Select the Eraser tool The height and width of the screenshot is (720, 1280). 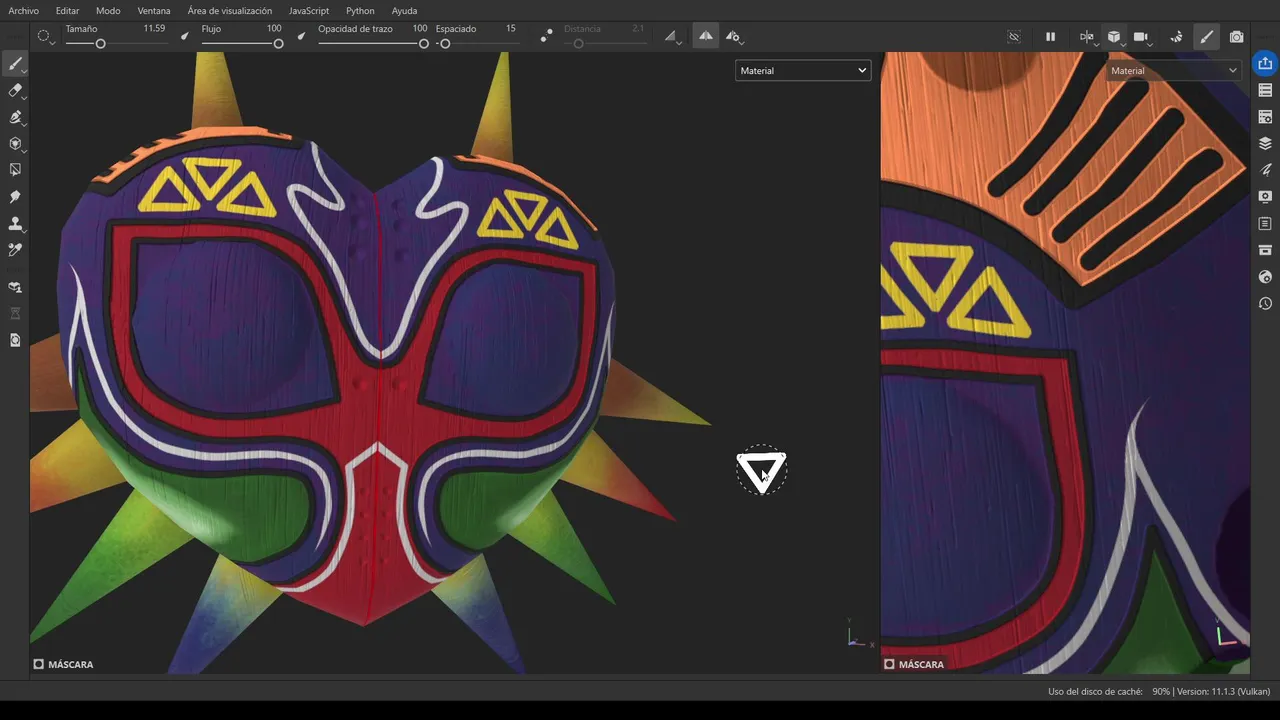pyautogui.click(x=15, y=91)
